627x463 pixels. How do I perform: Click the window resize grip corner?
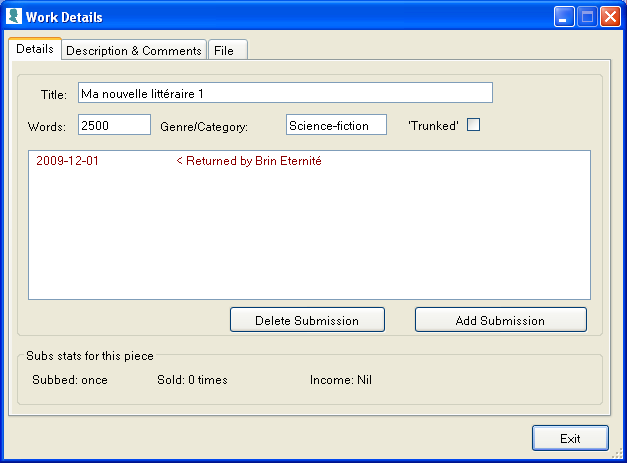pyautogui.click(x=617, y=453)
